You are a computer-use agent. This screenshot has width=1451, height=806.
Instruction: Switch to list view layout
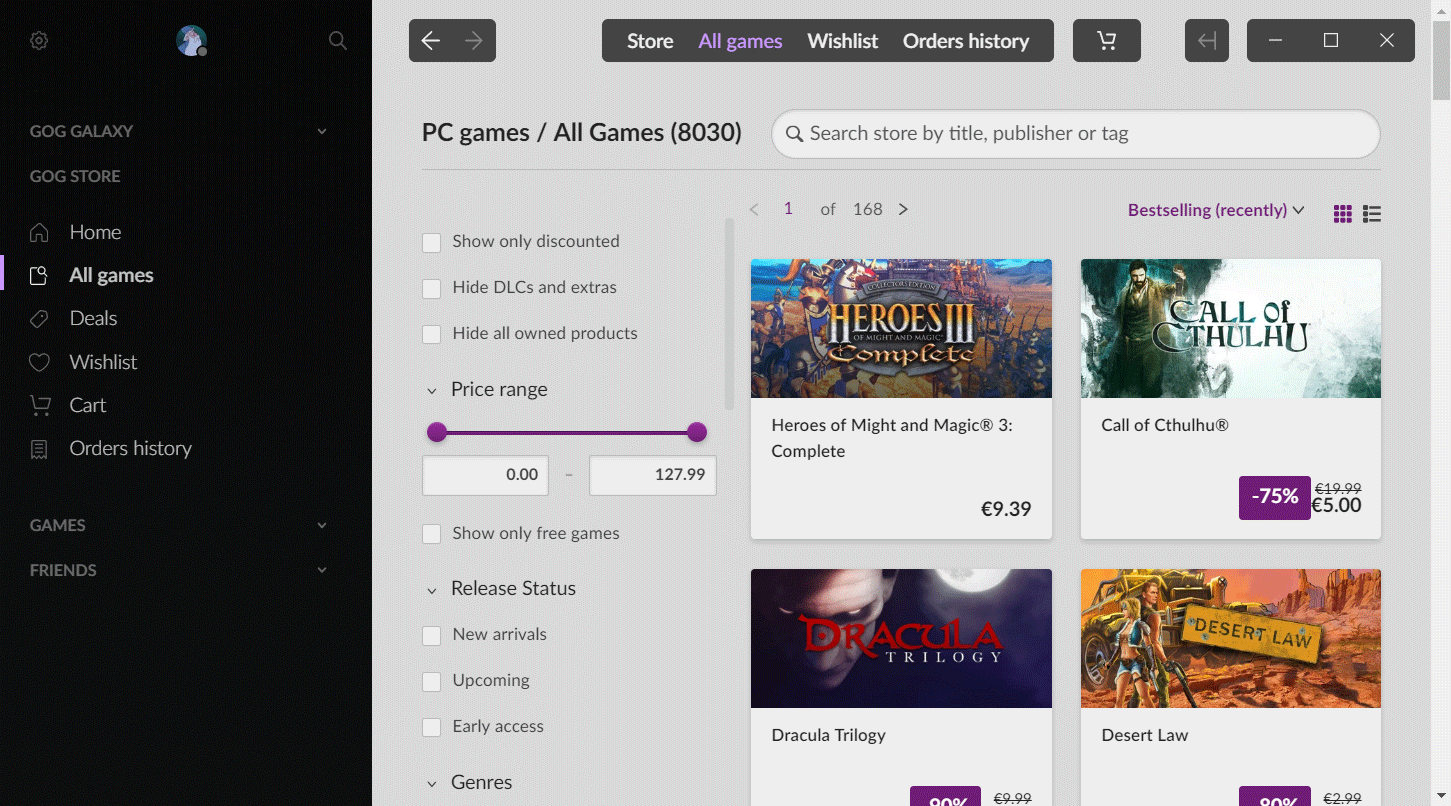[1372, 213]
